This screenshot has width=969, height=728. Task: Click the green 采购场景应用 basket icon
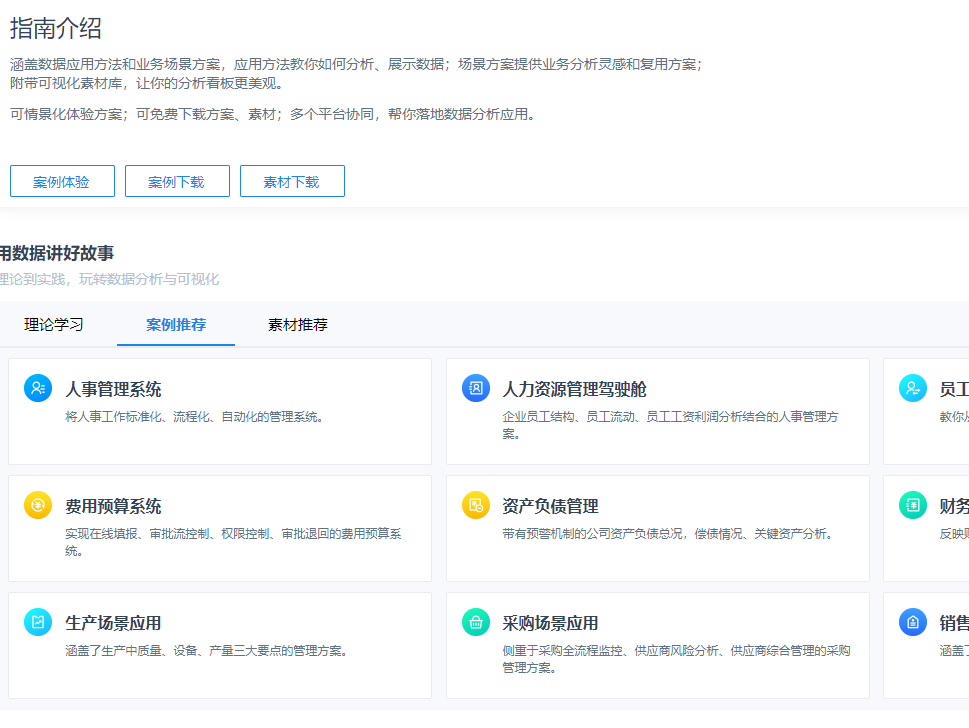(476, 622)
